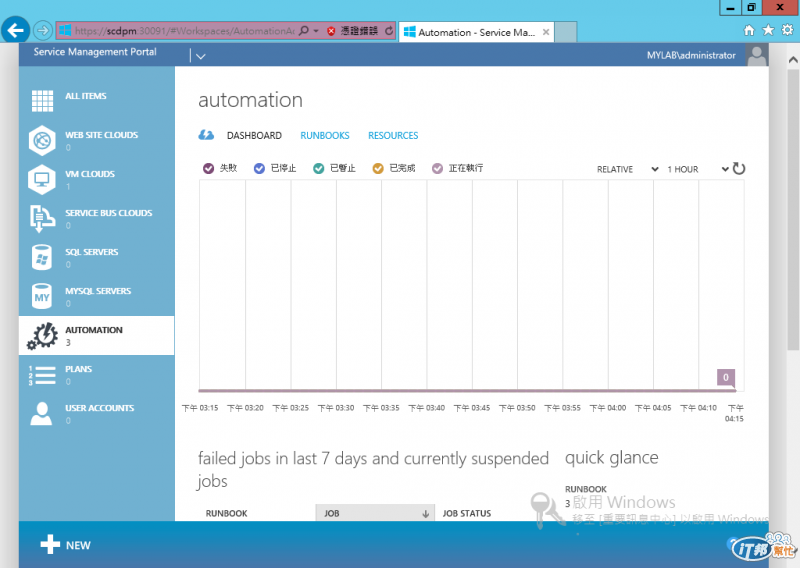Click the NEW button label
Screen dimensions: 800x568
click(x=78, y=545)
